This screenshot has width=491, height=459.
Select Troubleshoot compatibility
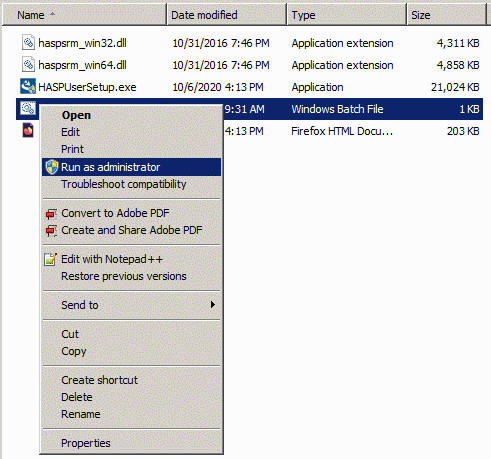[124, 184]
